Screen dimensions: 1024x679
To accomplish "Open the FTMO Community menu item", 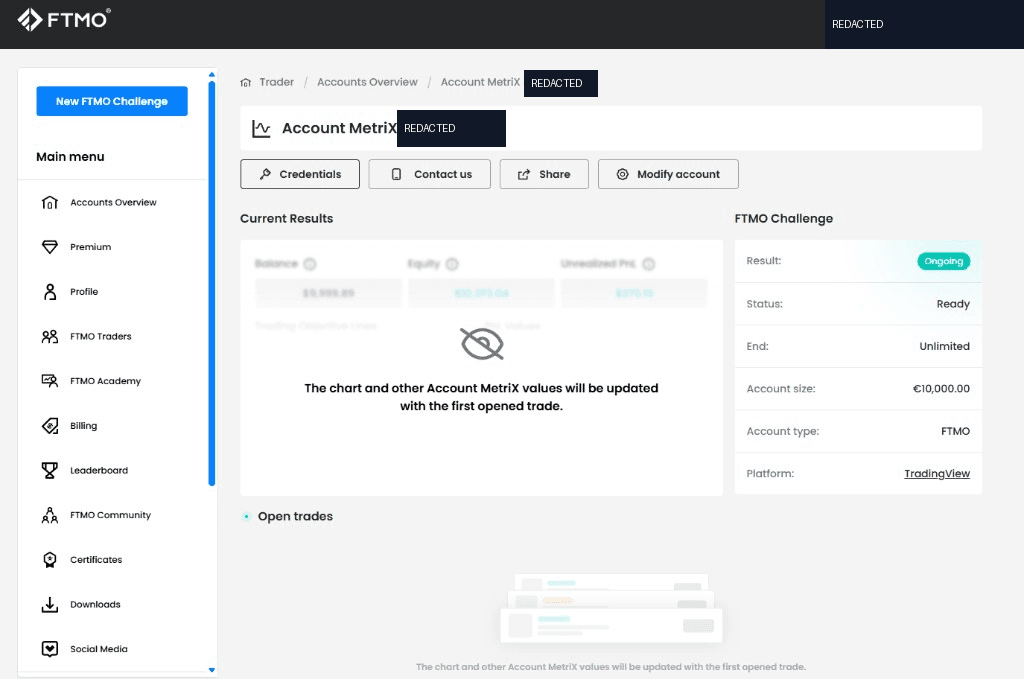I will [110, 515].
